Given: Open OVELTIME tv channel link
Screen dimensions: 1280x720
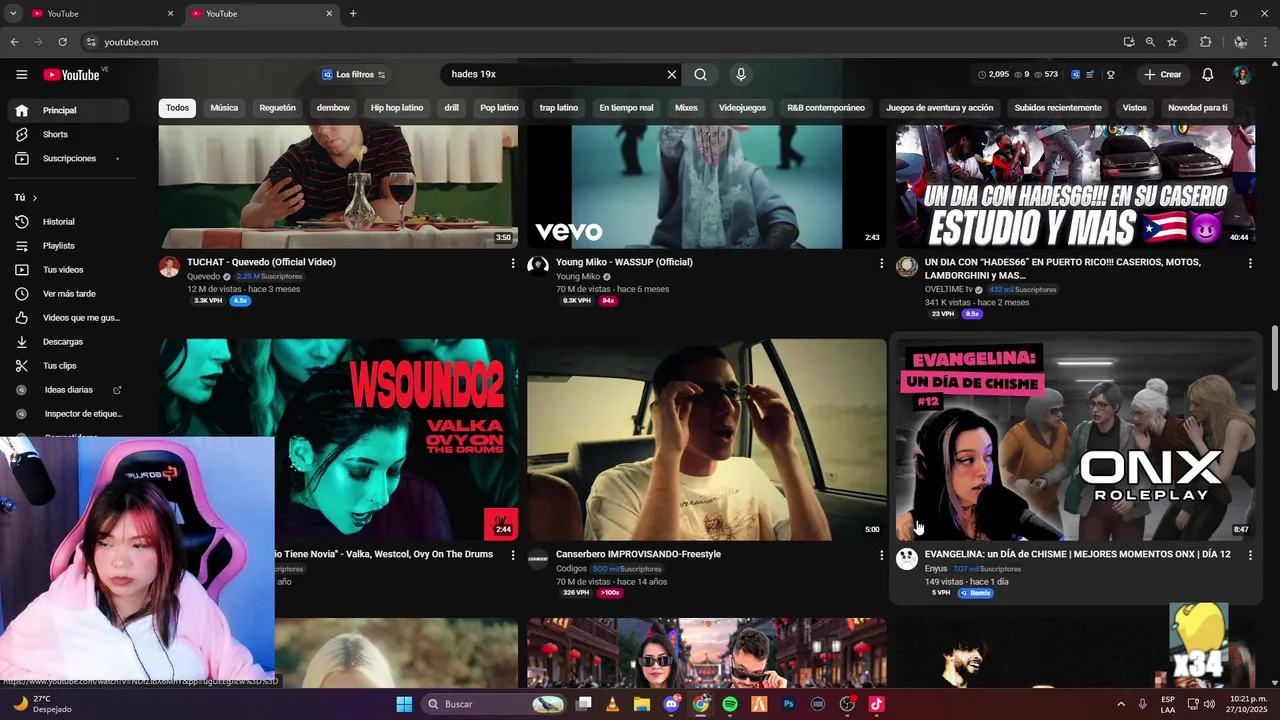Looking at the screenshot, I should coord(948,289).
